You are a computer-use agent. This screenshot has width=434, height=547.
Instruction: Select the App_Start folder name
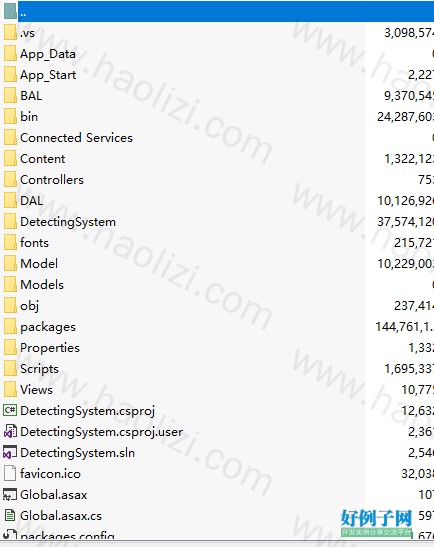pos(48,75)
